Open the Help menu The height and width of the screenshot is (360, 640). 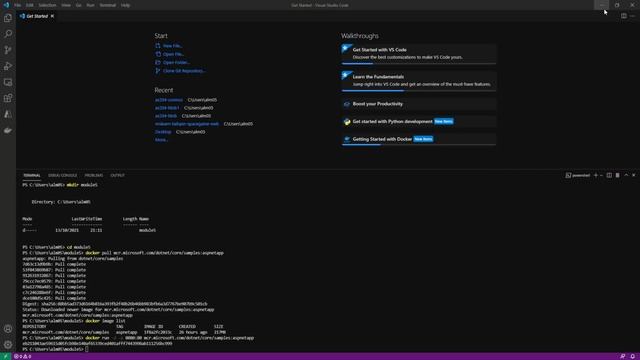pos(125,5)
